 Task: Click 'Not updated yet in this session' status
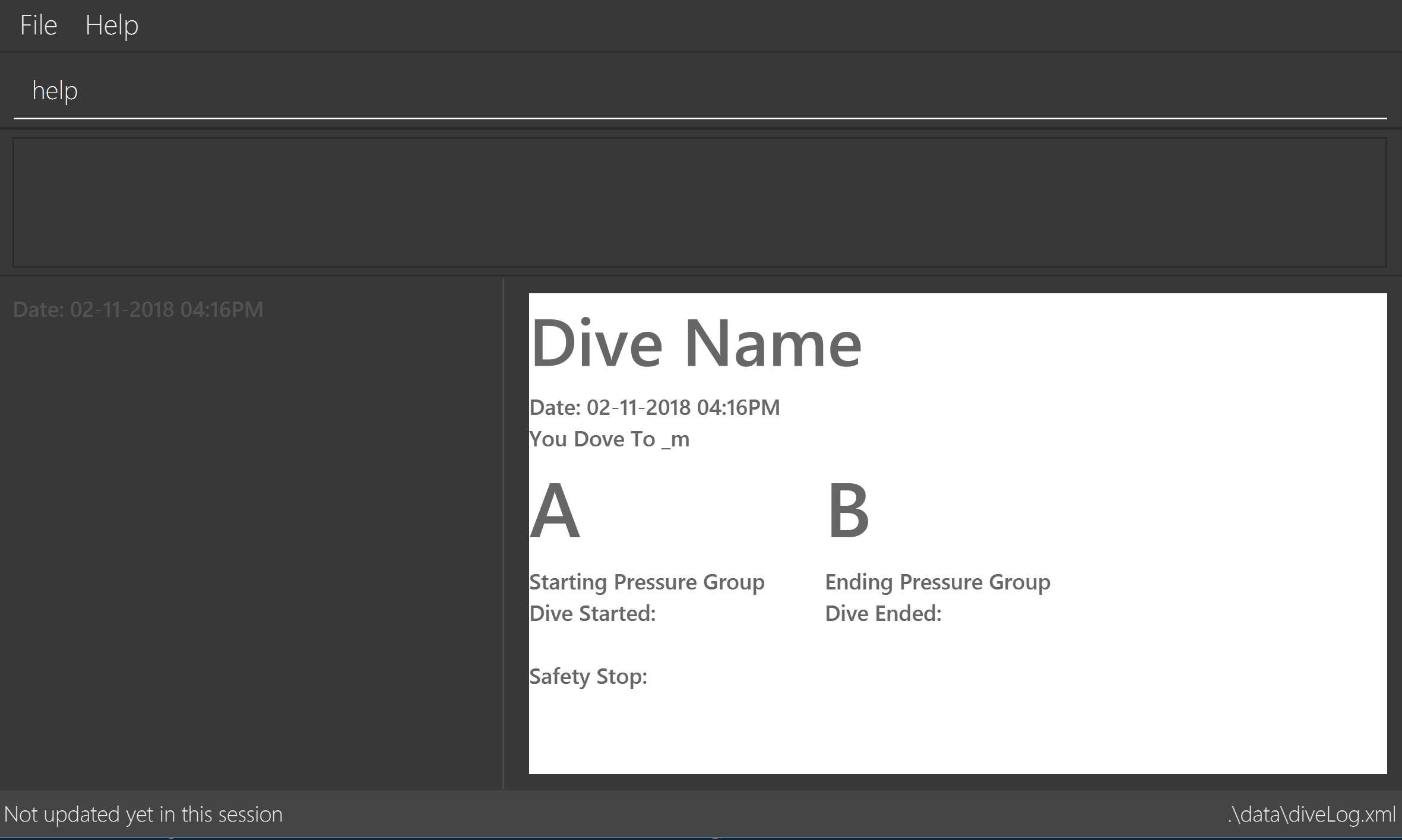click(143, 814)
